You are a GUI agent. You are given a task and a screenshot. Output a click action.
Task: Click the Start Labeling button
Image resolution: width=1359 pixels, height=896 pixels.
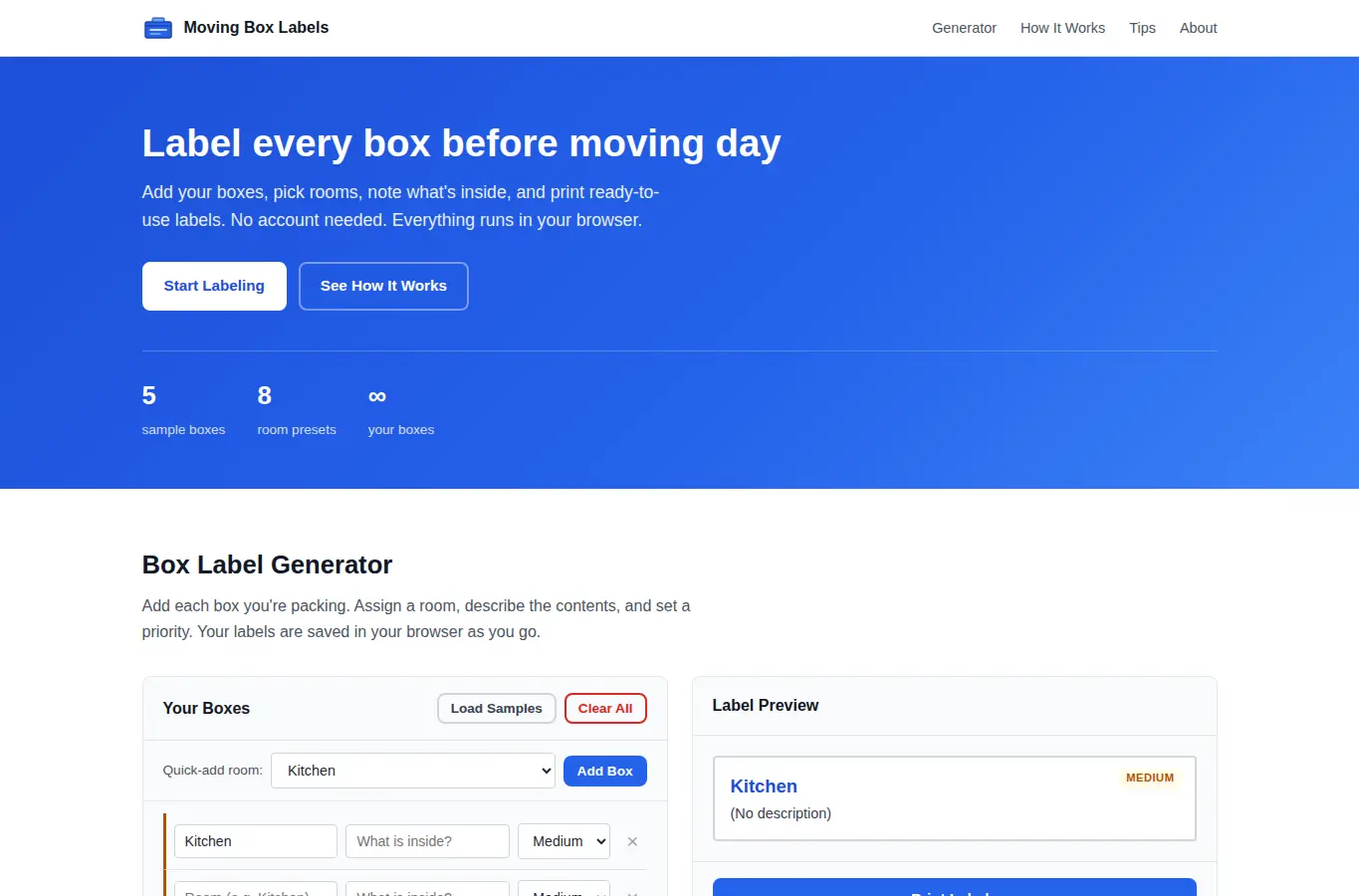(x=214, y=286)
